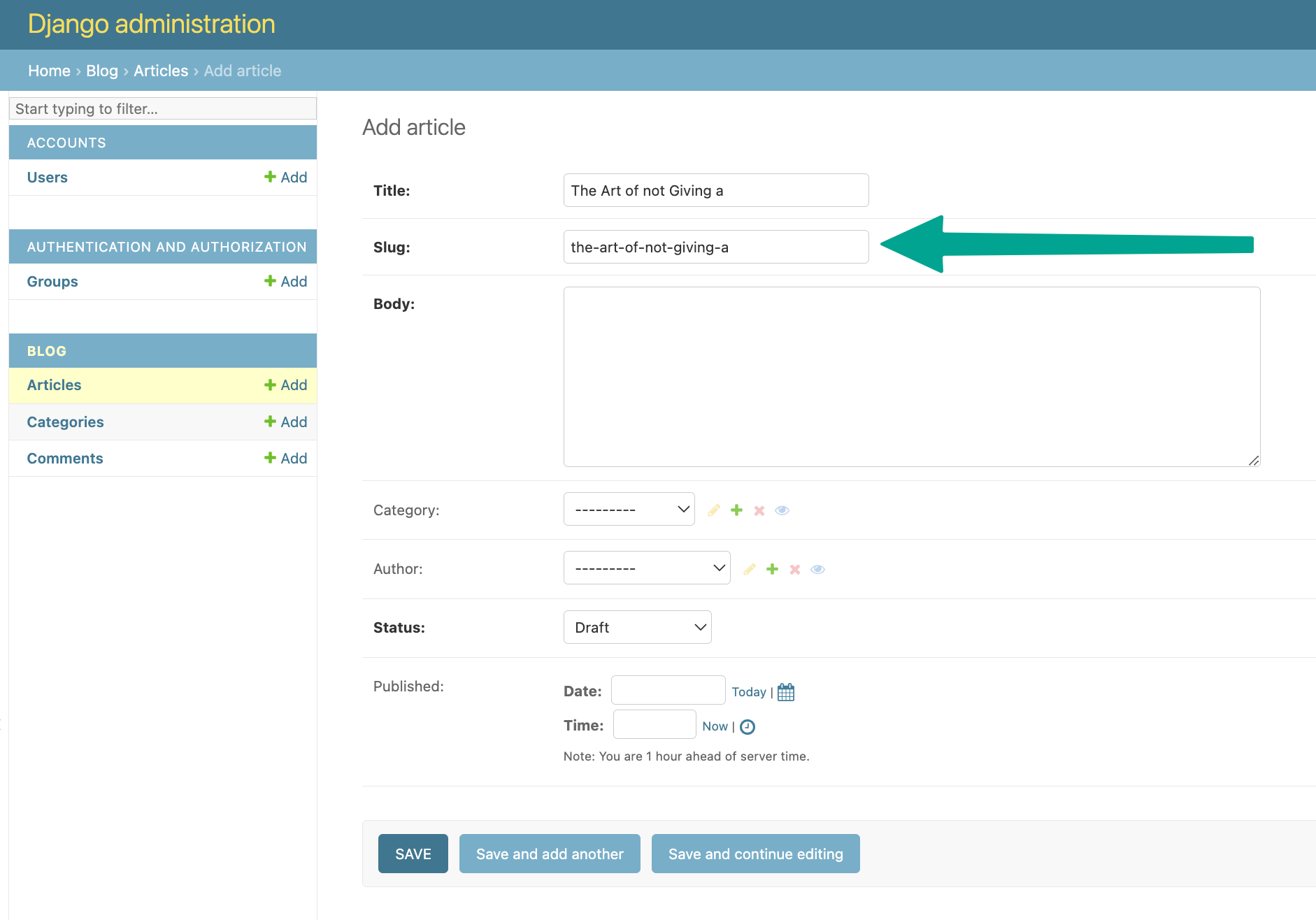
Task: Open the Blog breadcrumb link
Action: (101, 71)
